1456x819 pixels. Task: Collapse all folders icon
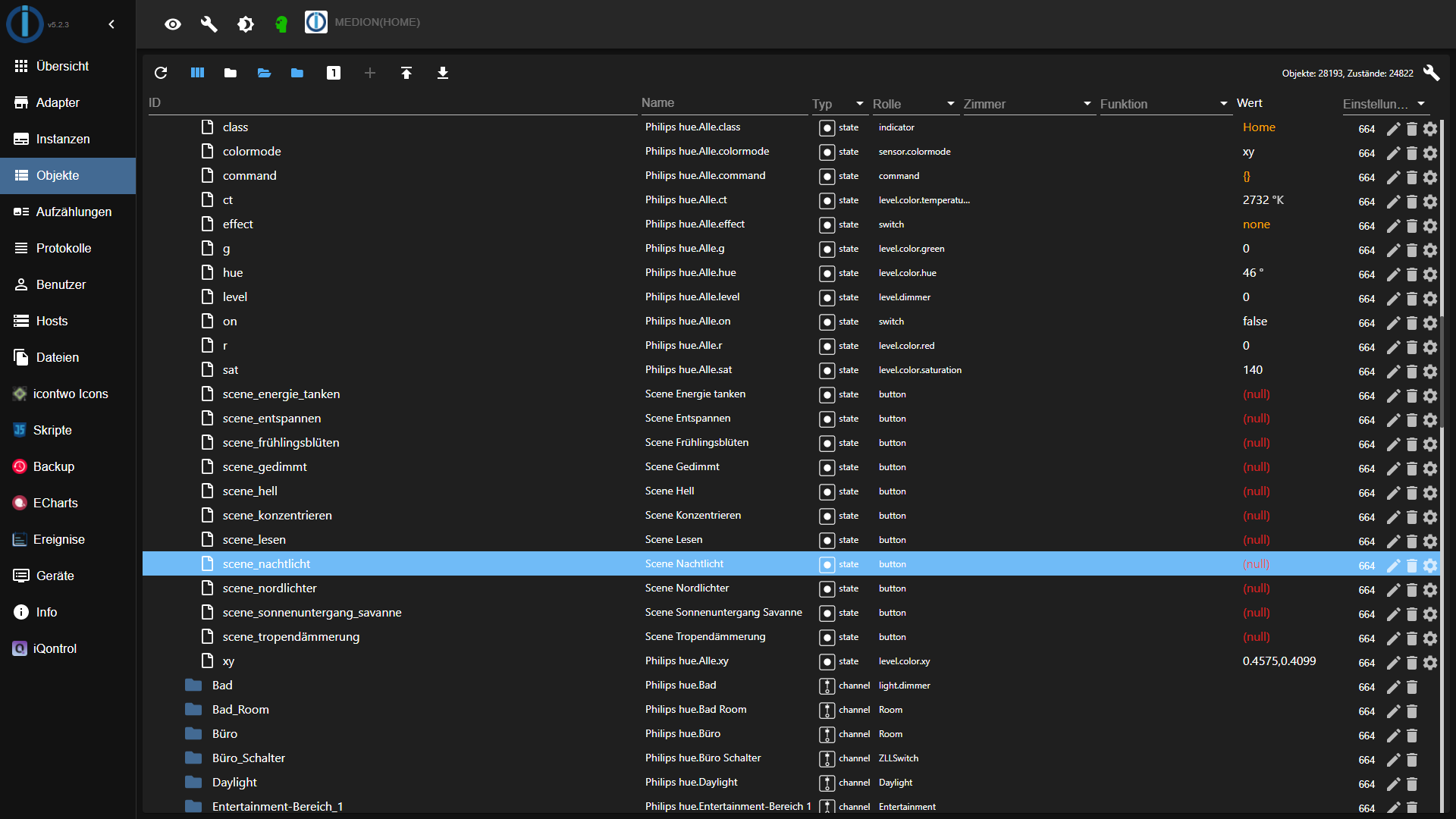pos(231,73)
